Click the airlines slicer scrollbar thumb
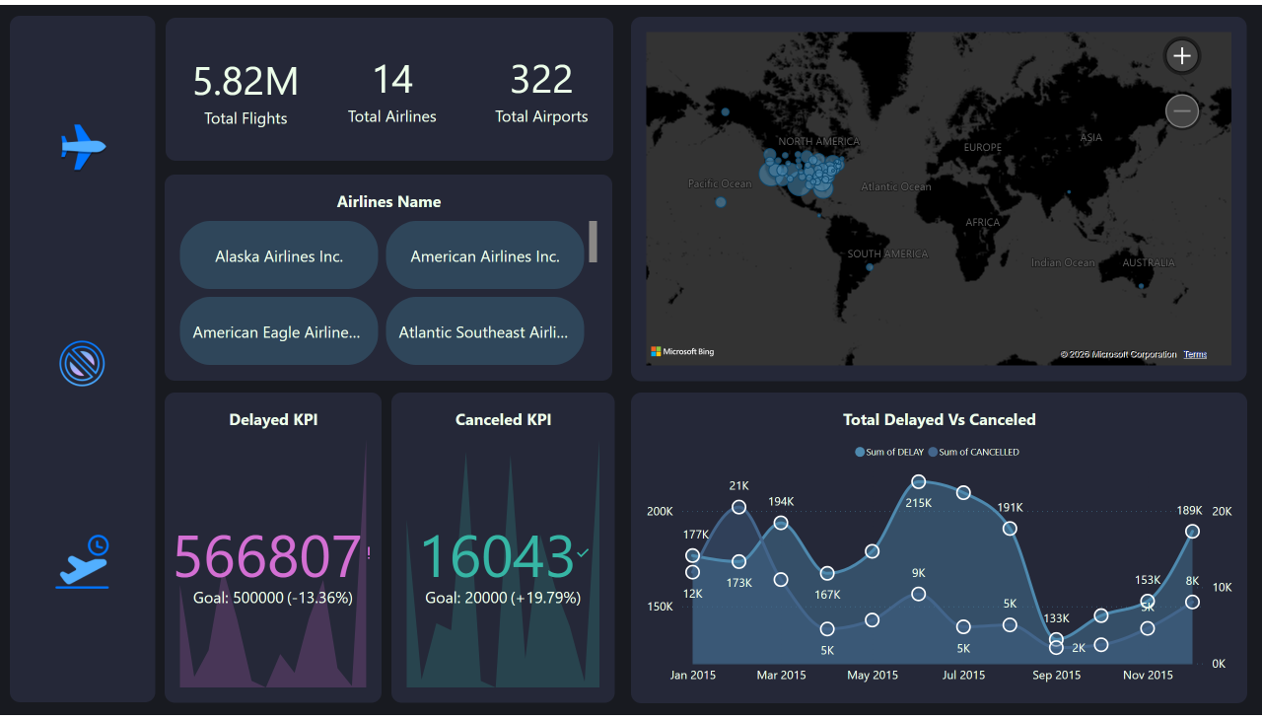Screen dimensions: 1262x720 (x=593, y=242)
